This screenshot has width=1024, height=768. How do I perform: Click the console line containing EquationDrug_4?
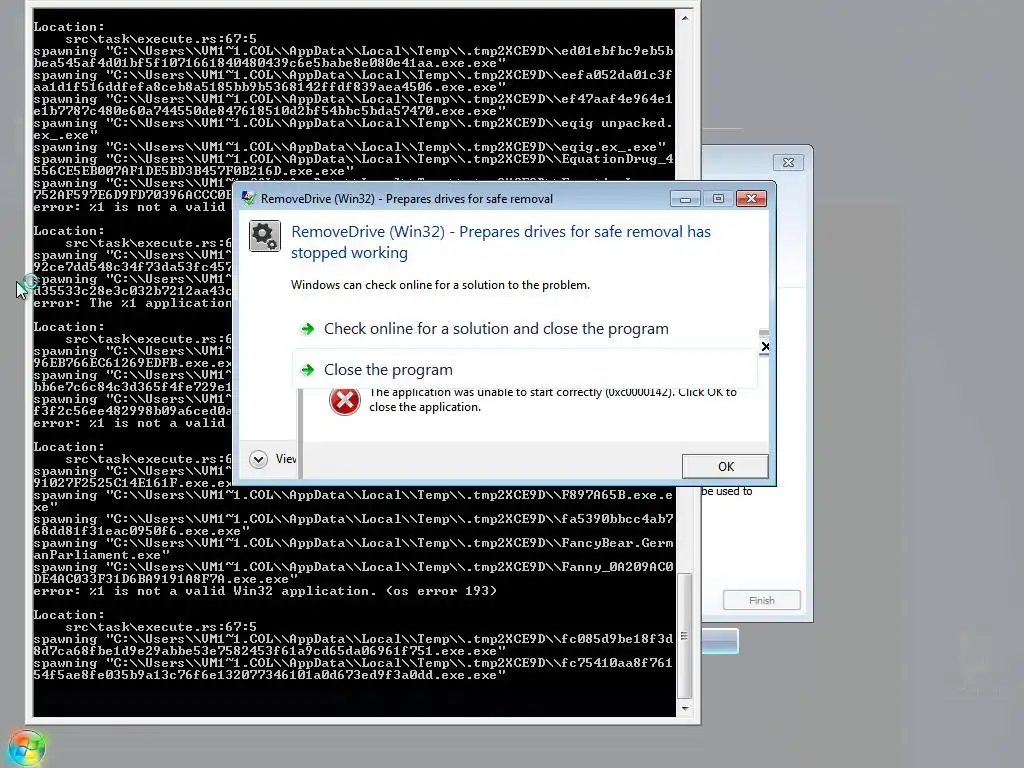point(353,159)
